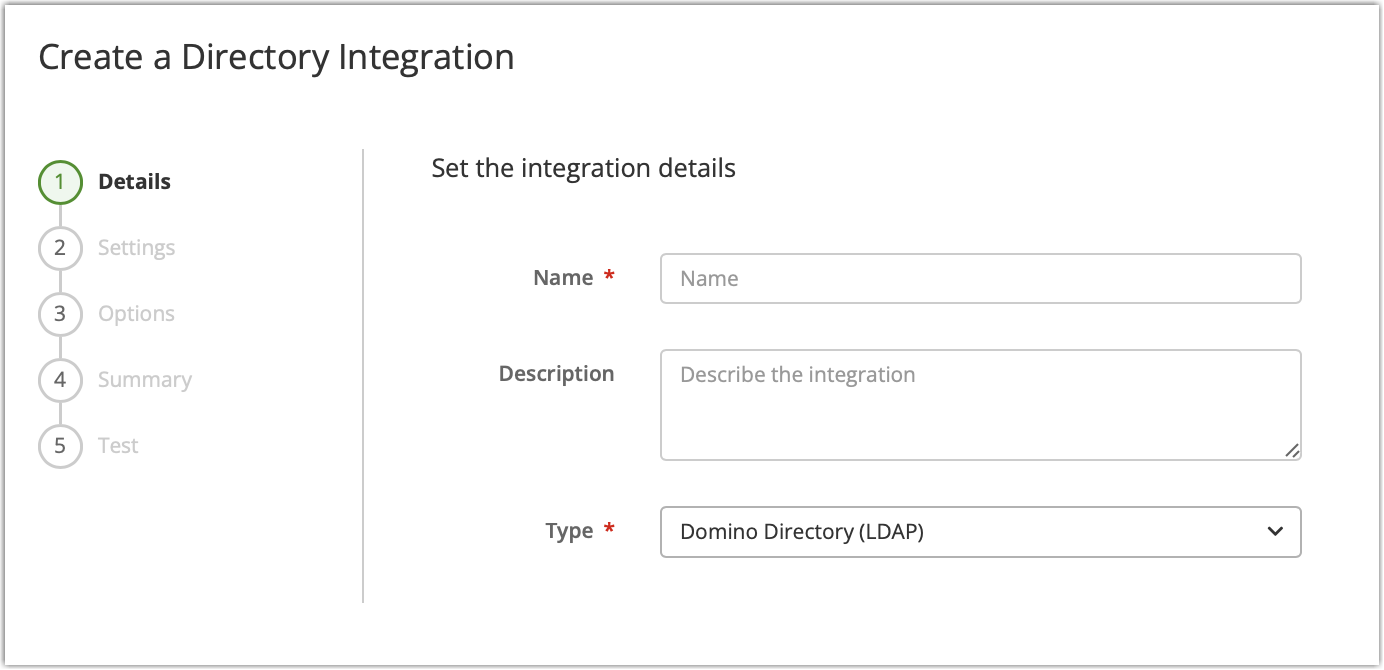Screen dimensions: 1384x670
Task: Click the required asterisk beside Name
Action: (609, 277)
